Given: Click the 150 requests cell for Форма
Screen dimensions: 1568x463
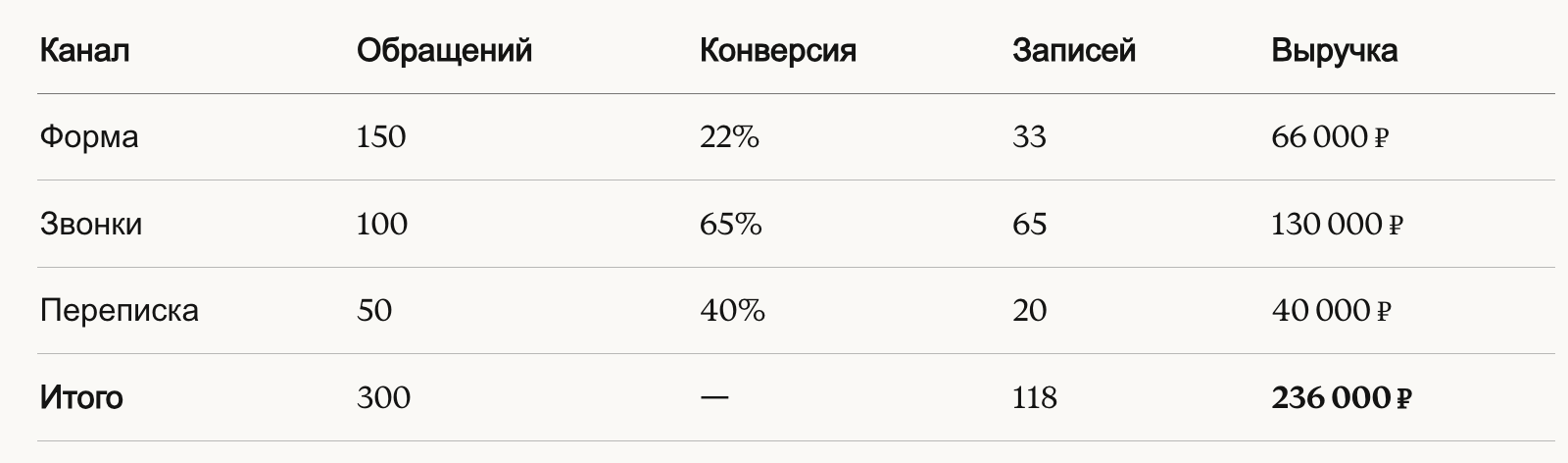Looking at the screenshot, I should [x=381, y=136].
